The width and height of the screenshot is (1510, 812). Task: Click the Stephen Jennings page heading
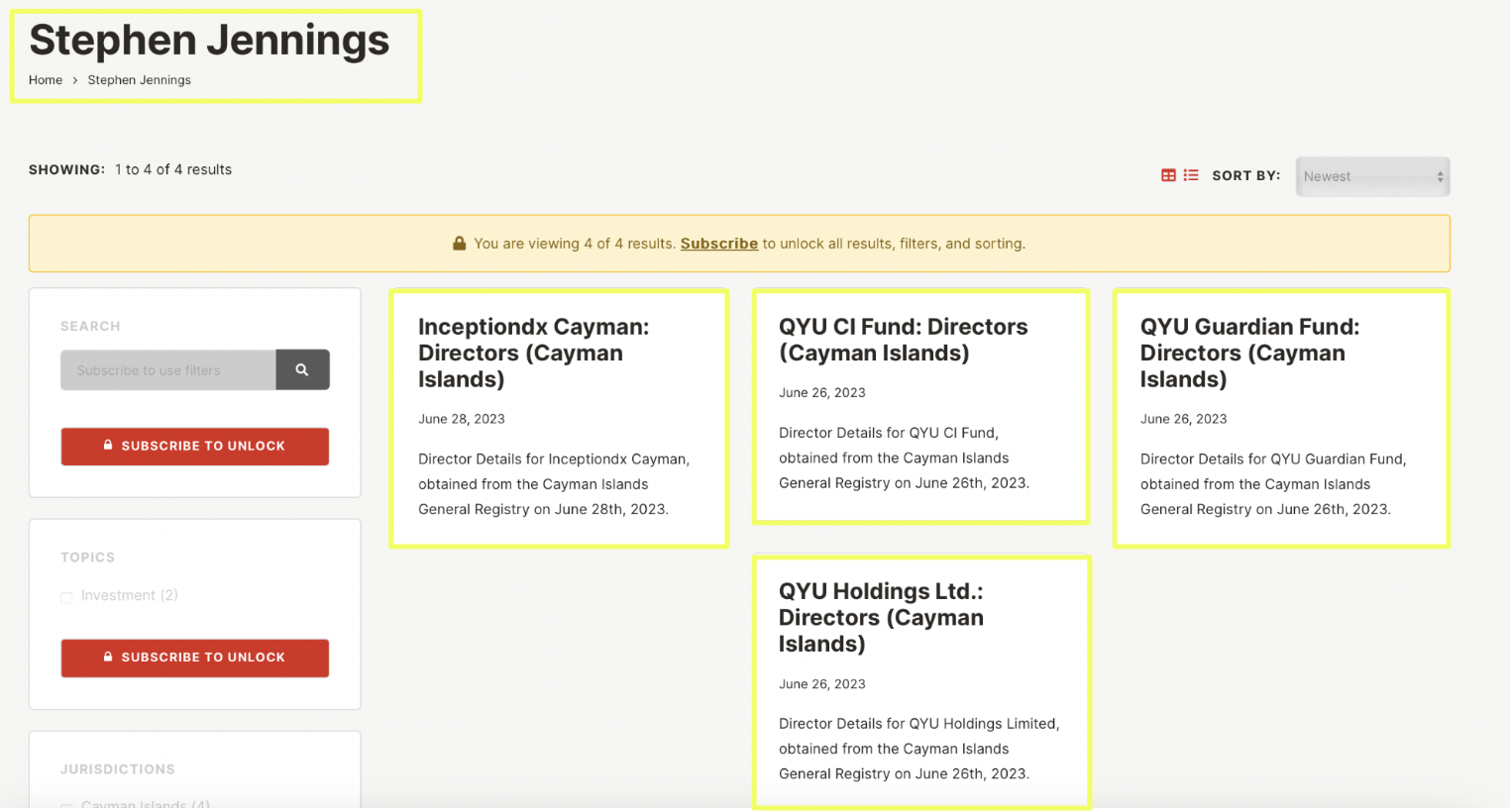[209, 40]
